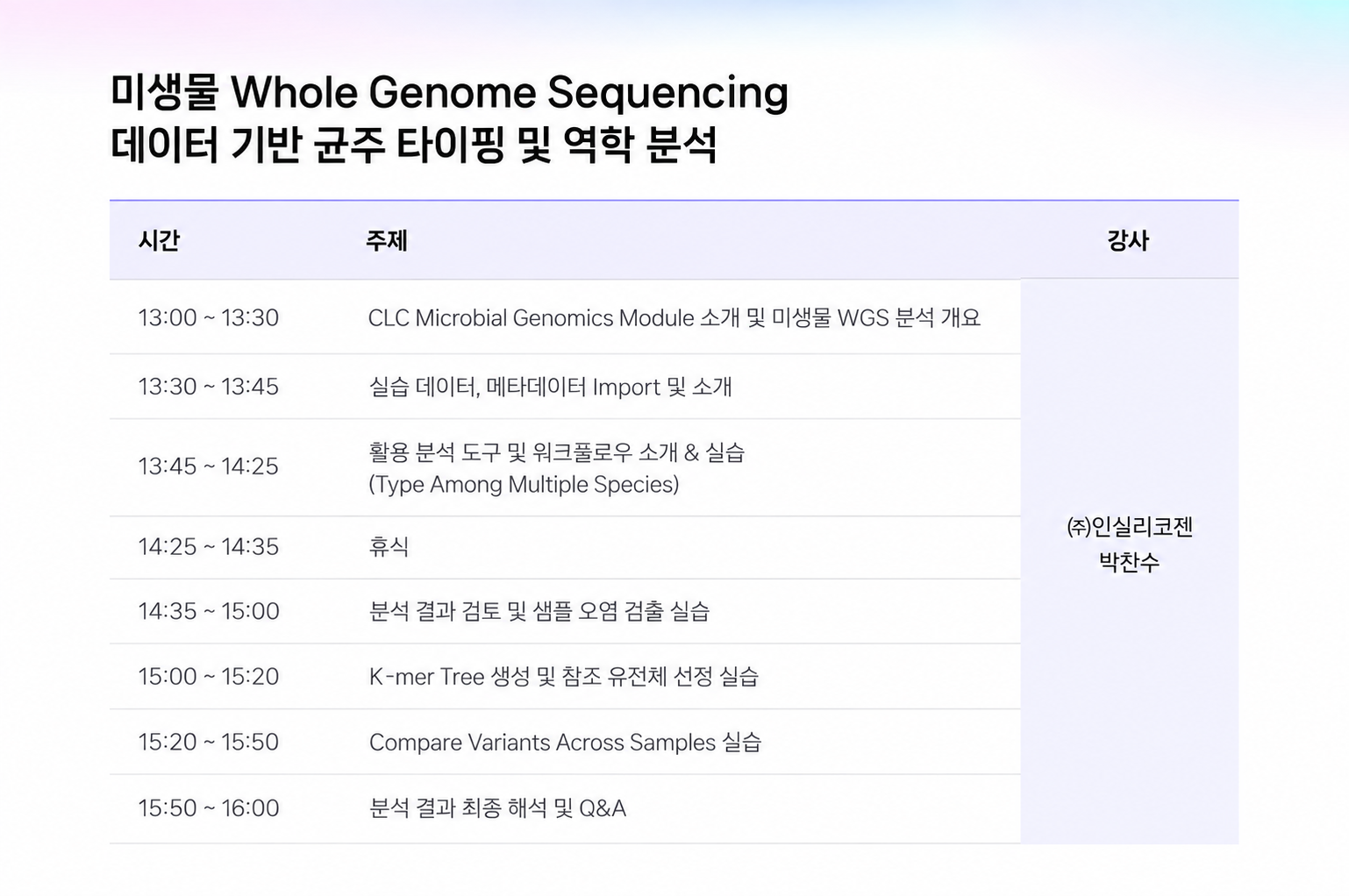Click Type Among Multiple Species text
1349x896 pixels.
point(524,485)
